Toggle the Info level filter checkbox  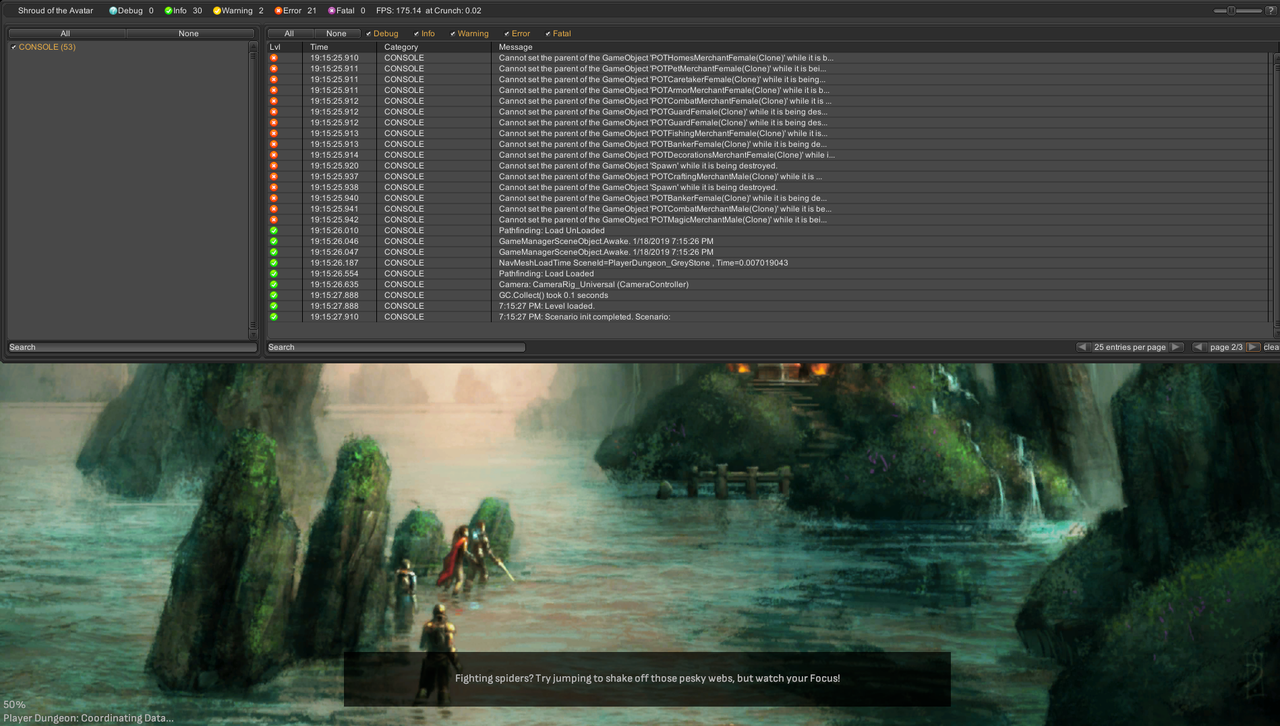(x=416, y=34)
